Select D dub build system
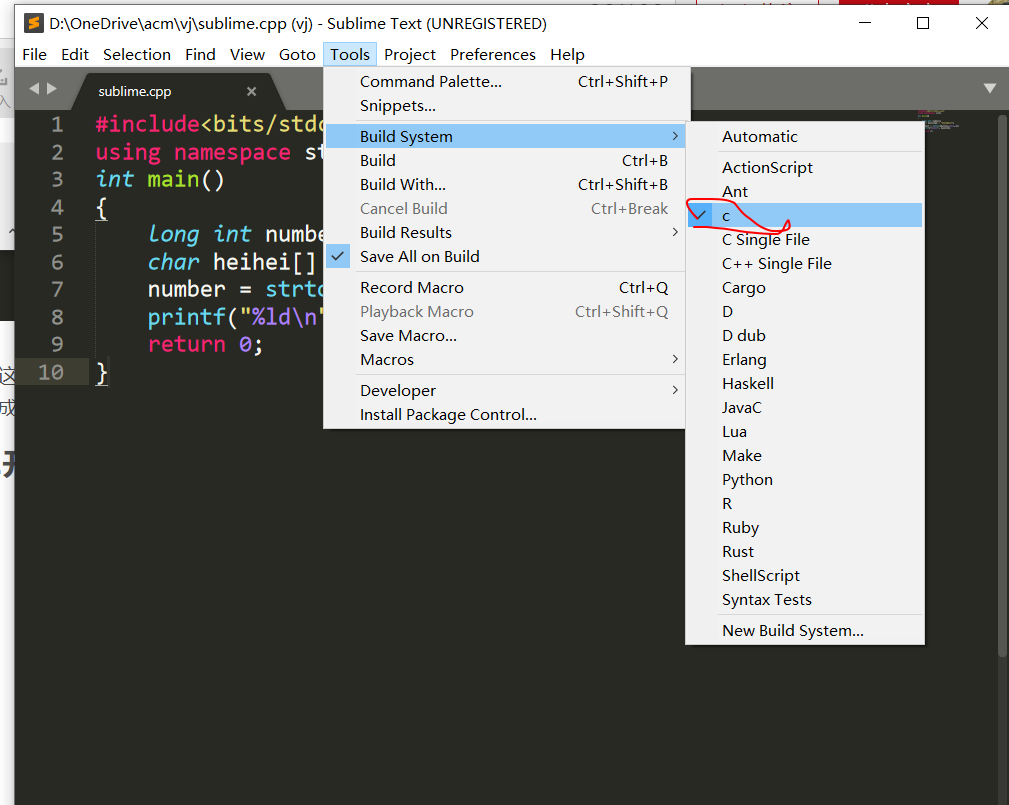 click(x=805, y=335)
